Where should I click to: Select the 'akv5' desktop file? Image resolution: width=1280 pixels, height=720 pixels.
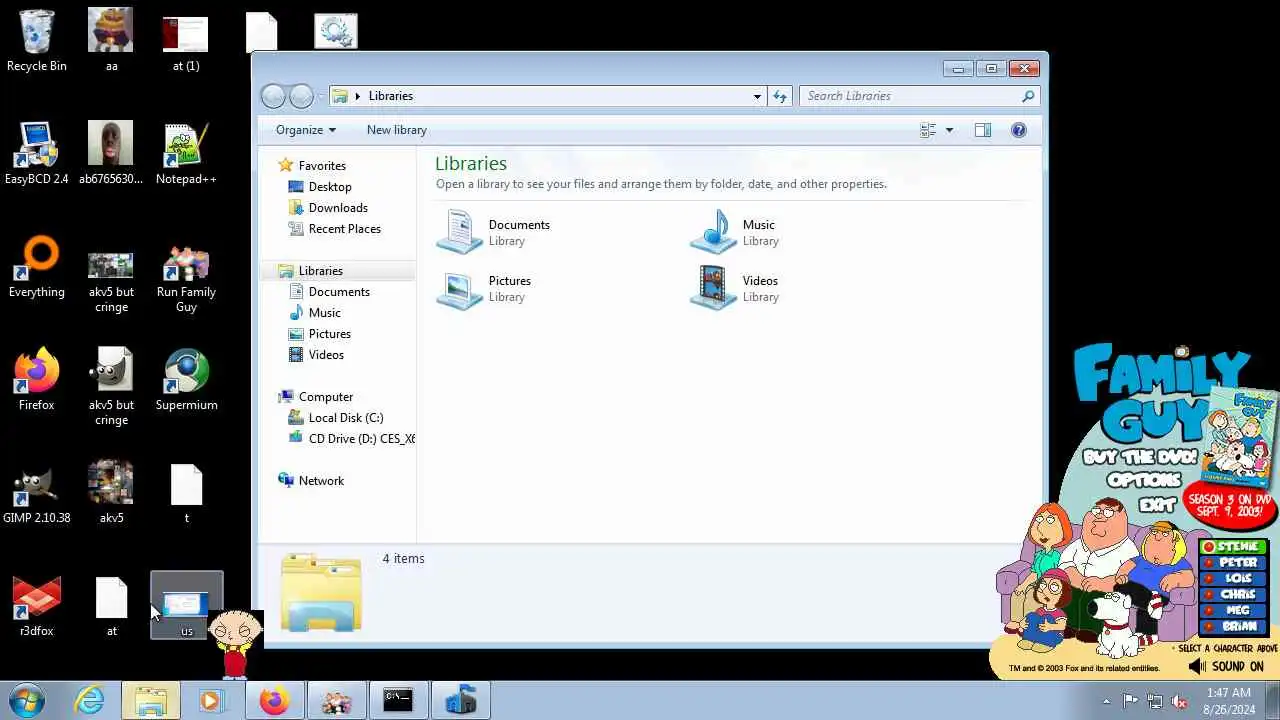coord(111,492)
